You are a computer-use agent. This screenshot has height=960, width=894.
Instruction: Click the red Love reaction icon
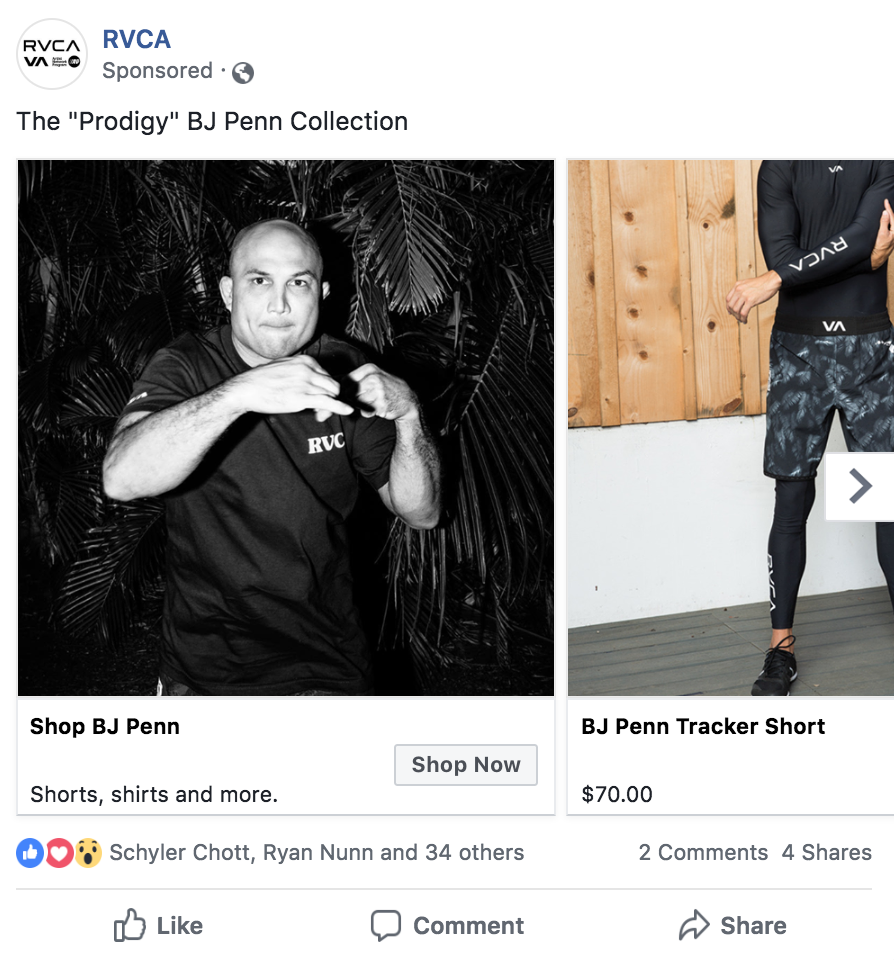[x=59, y=853]
